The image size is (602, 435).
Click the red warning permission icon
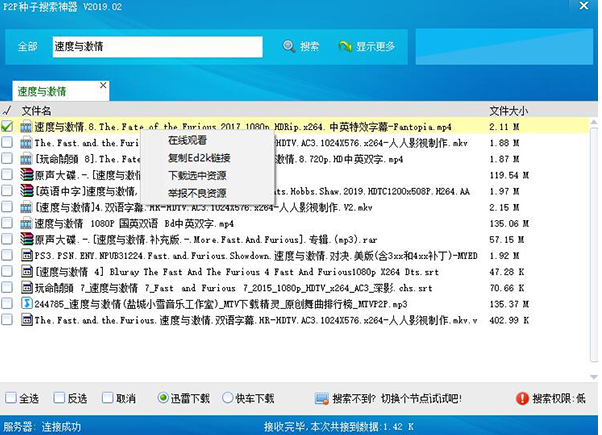point(522,399)
